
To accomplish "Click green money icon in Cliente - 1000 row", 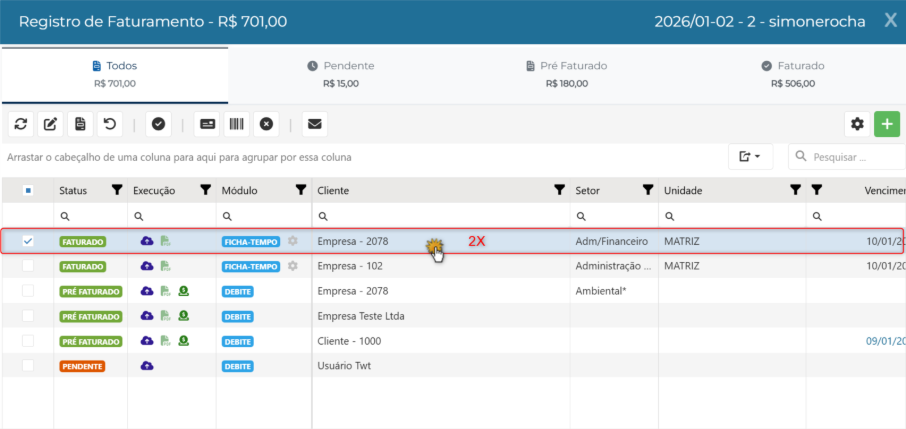I will [x=184, y=341].
